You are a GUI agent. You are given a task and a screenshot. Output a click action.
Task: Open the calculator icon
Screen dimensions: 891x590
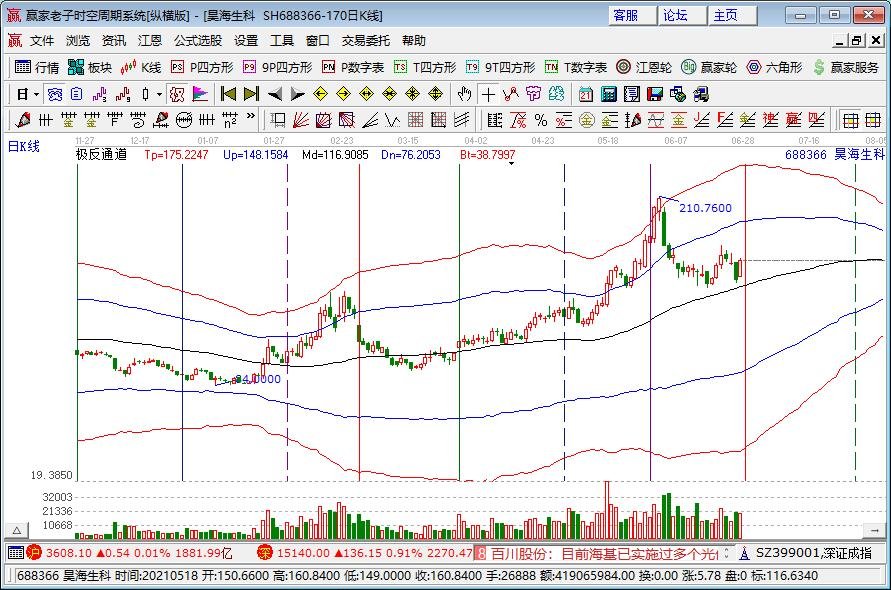coord(609,94)
